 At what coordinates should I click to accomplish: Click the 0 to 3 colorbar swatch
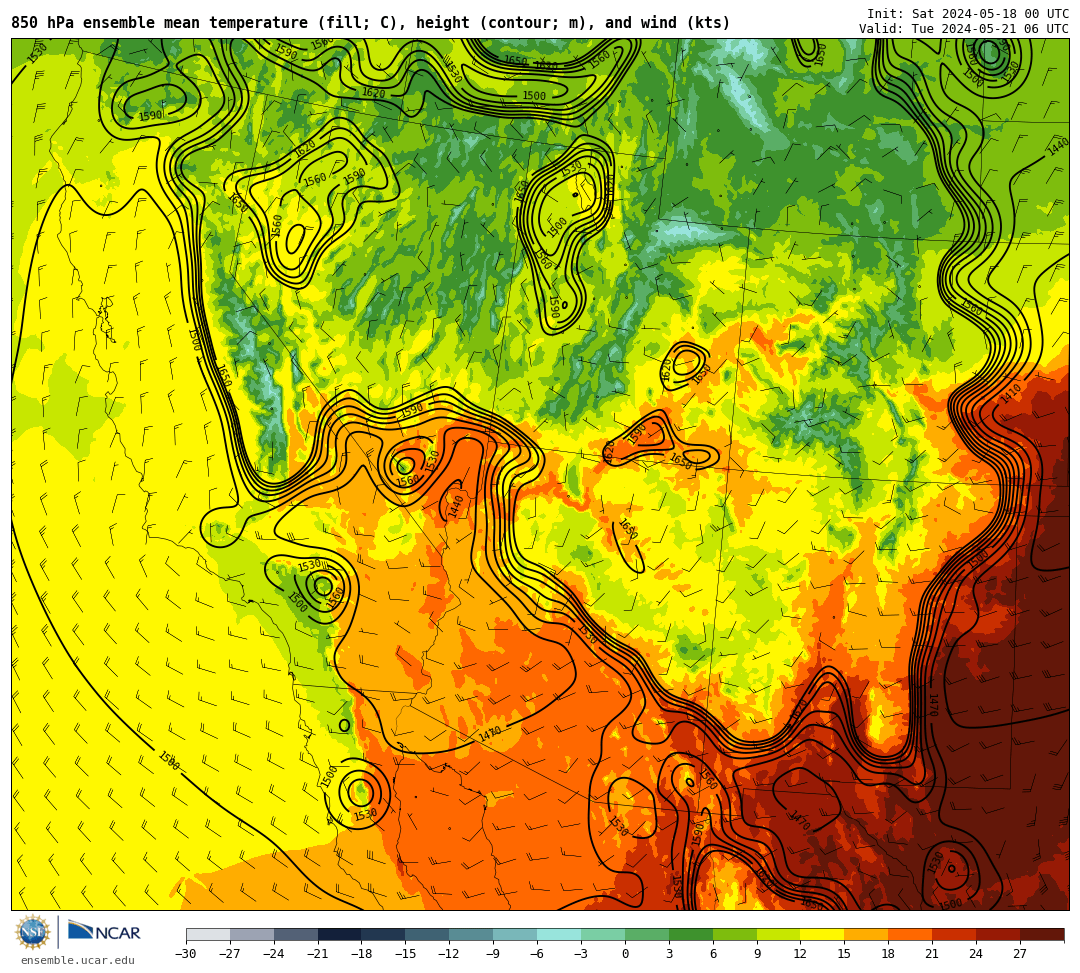coord(647,934)
